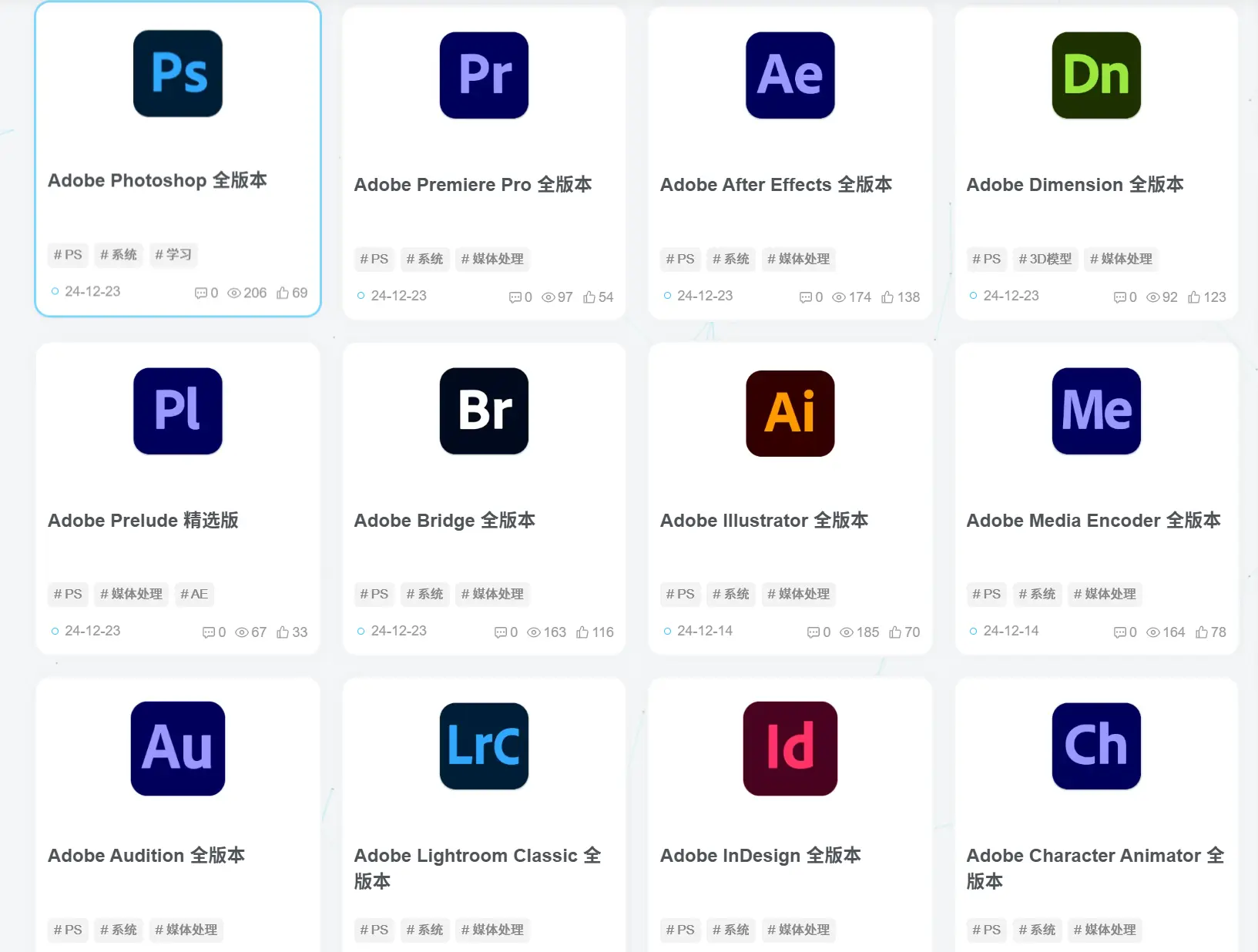Click the comment icon on Illustrator card

[x=814, y=632]
